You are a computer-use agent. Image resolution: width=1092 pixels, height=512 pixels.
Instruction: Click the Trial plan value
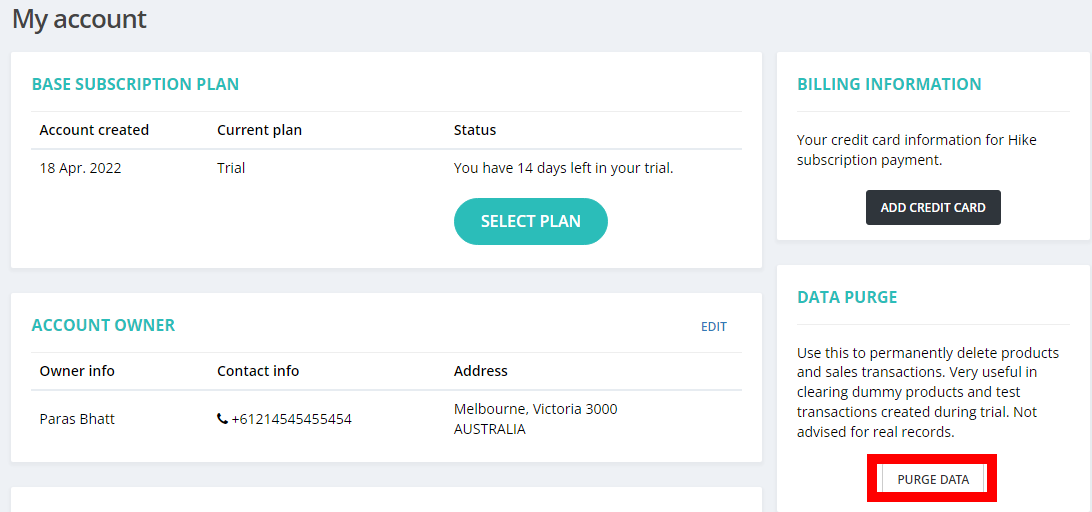click(231, 169)
